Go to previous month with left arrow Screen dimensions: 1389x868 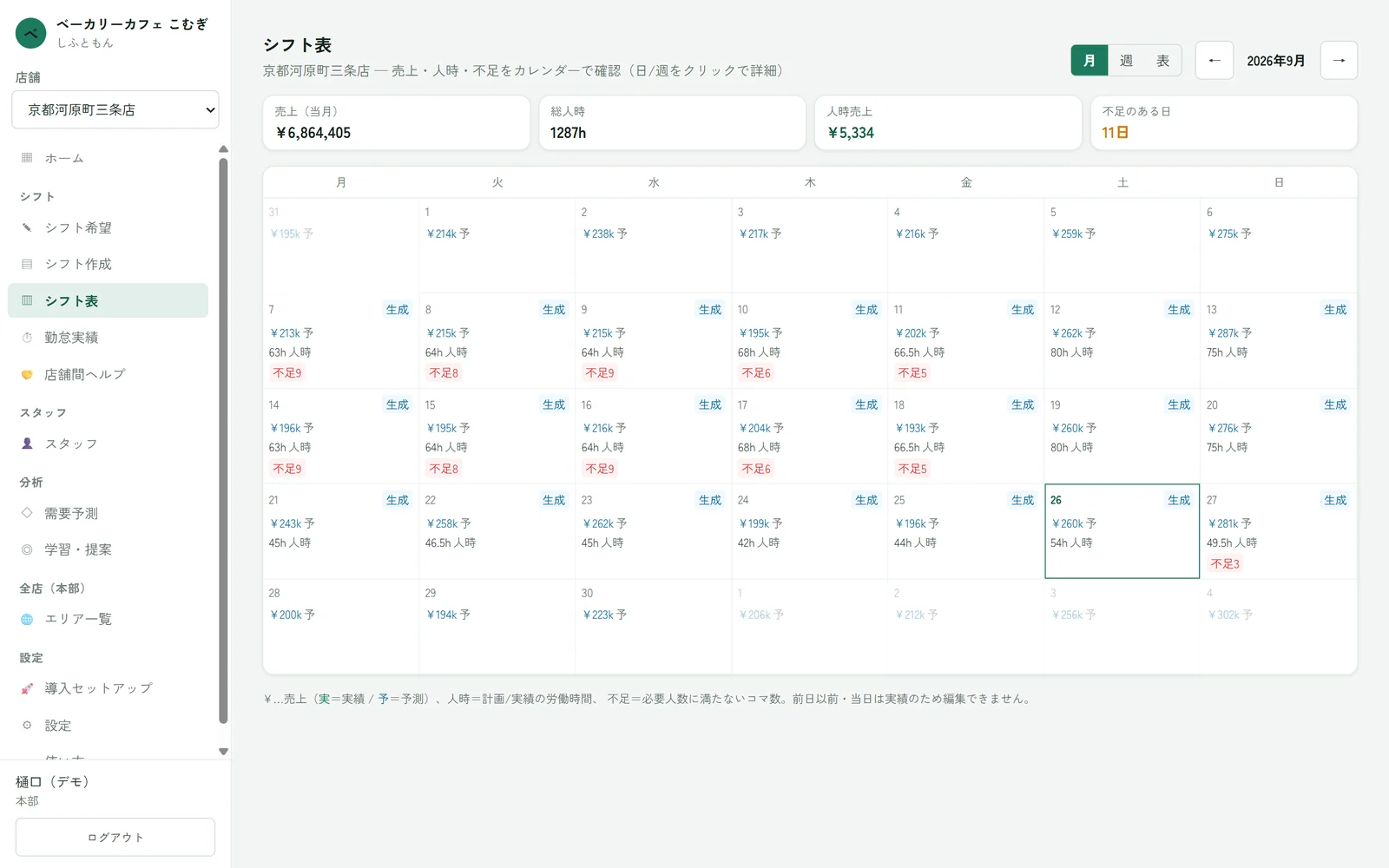(x=1215, y=61)
